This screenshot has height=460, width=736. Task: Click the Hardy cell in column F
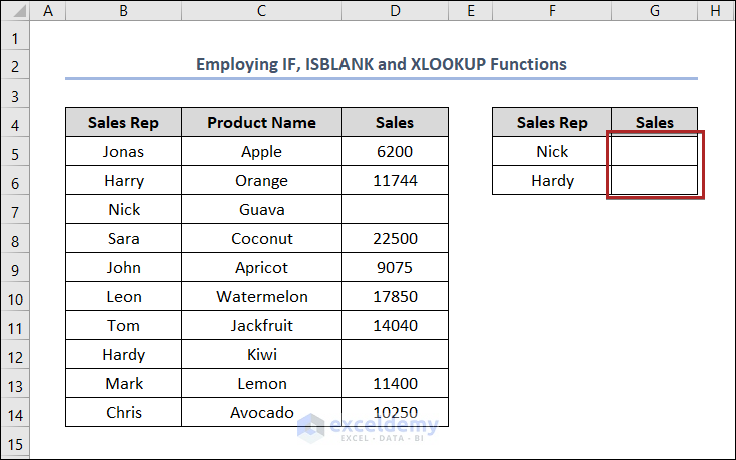[552, 181]
